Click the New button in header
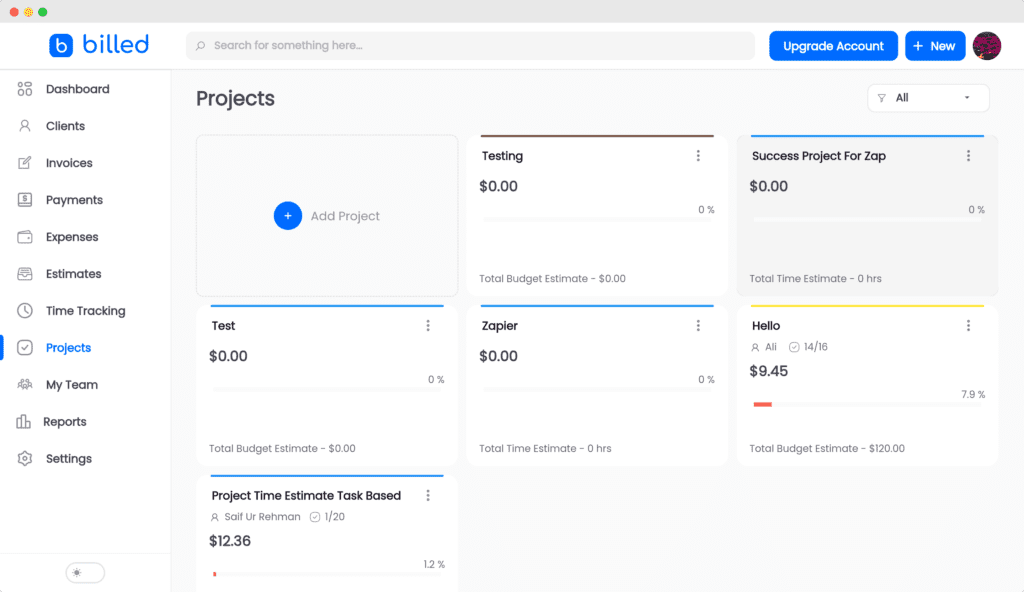 click(x=934, y=46)
